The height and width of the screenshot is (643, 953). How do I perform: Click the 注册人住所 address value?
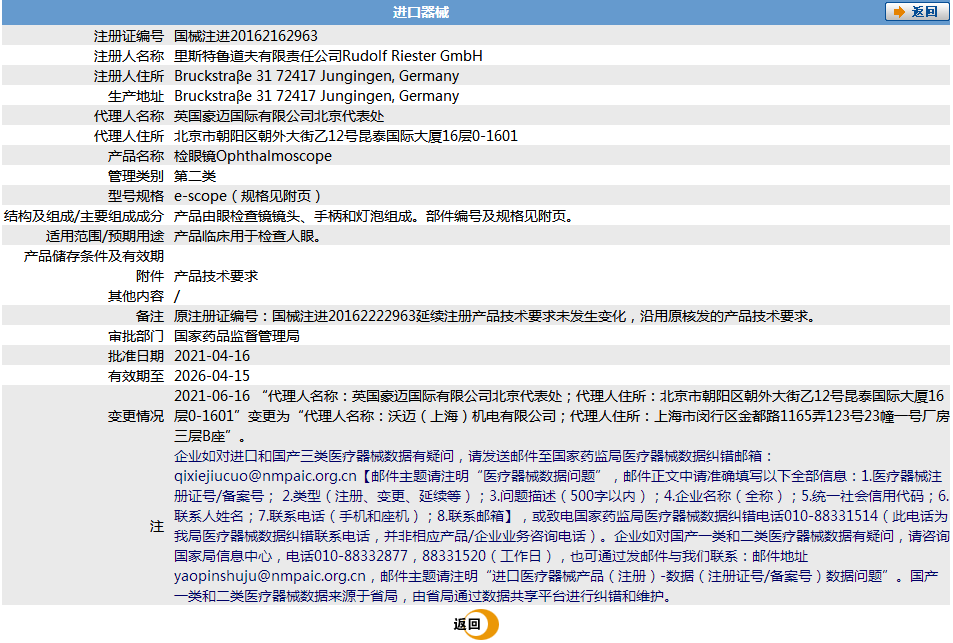pos(316,76)
